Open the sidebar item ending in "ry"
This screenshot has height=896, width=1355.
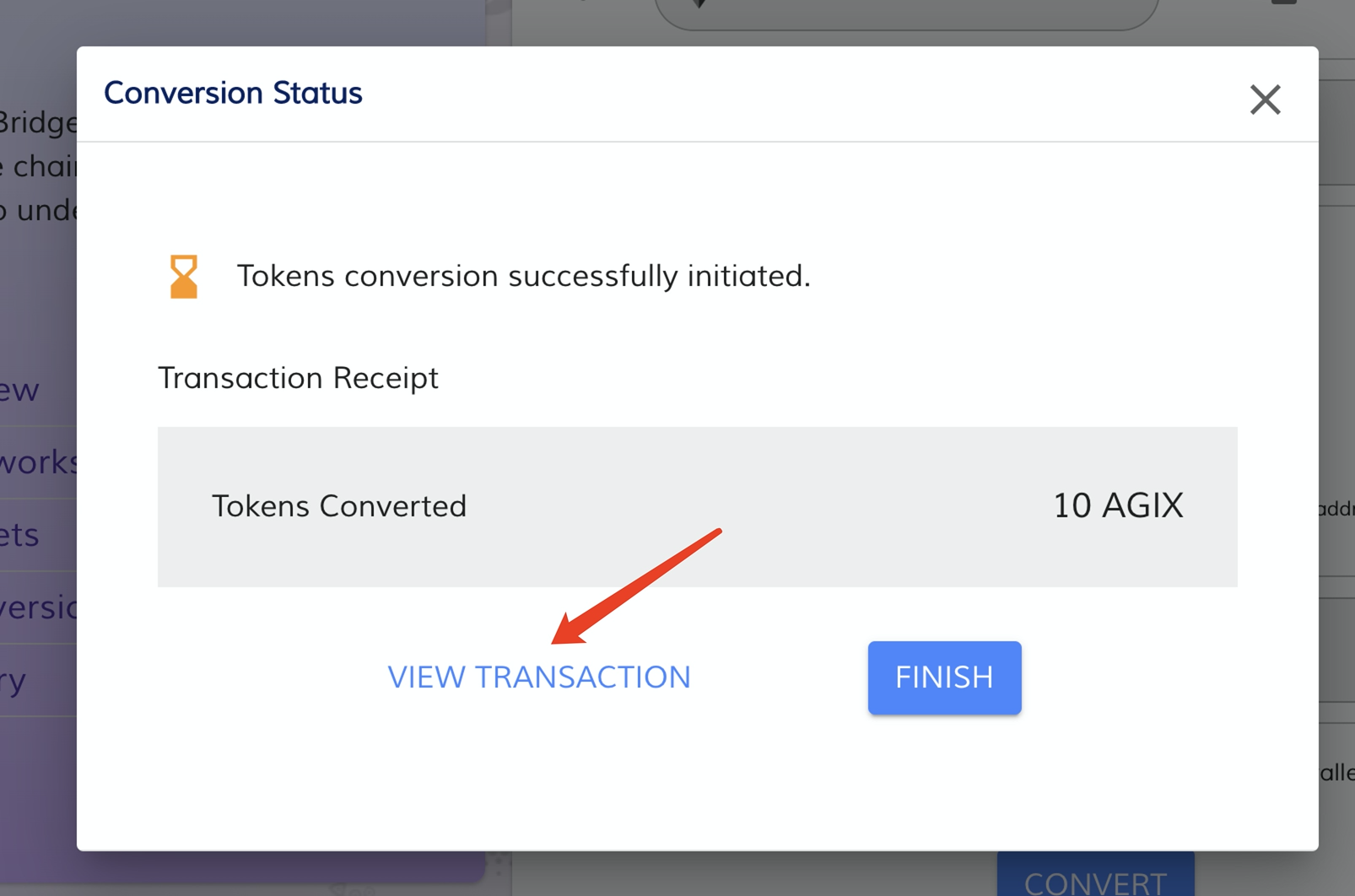pyautogui.click(x=14, y=680)
